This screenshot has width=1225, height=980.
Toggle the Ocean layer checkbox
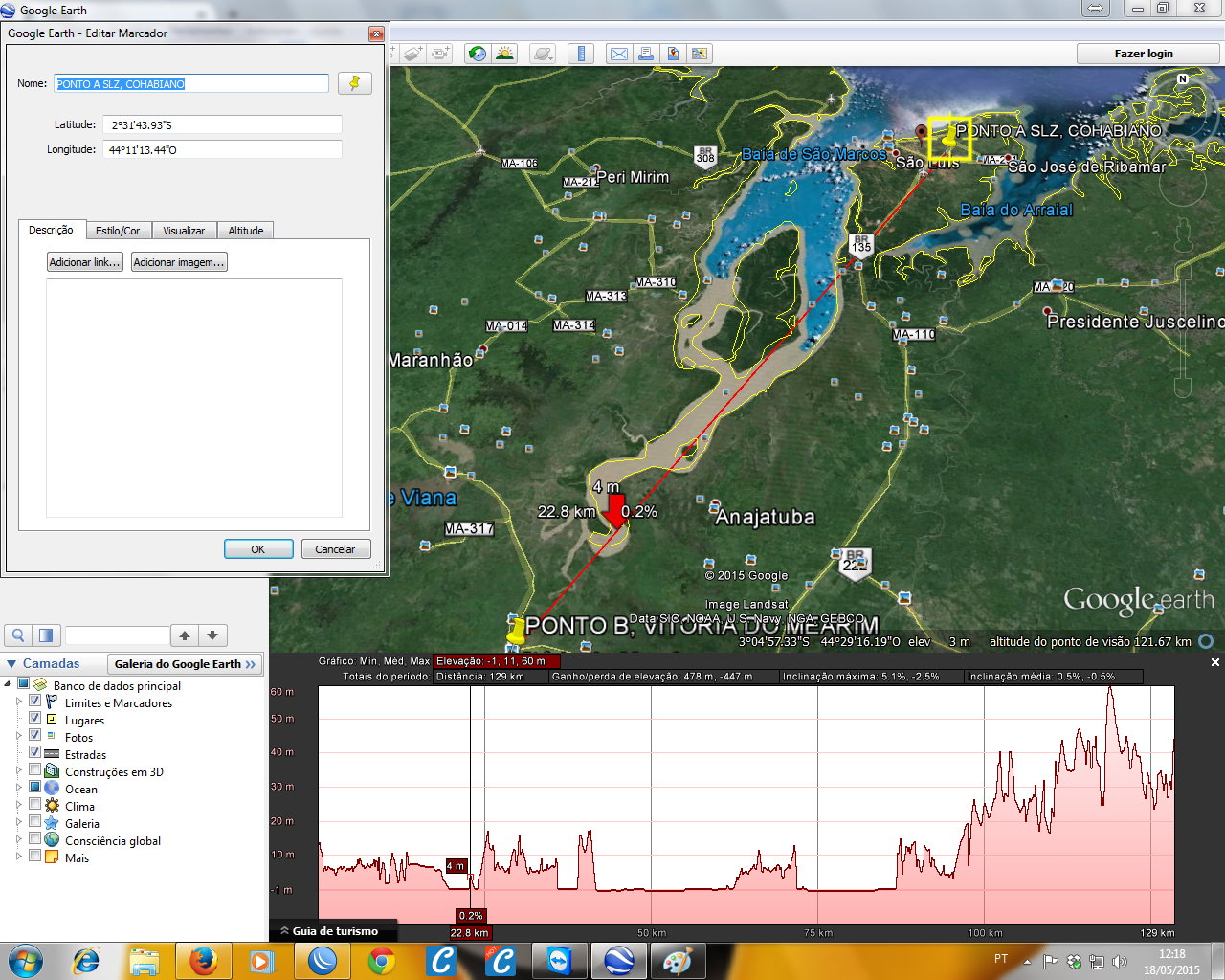(34, 788)
